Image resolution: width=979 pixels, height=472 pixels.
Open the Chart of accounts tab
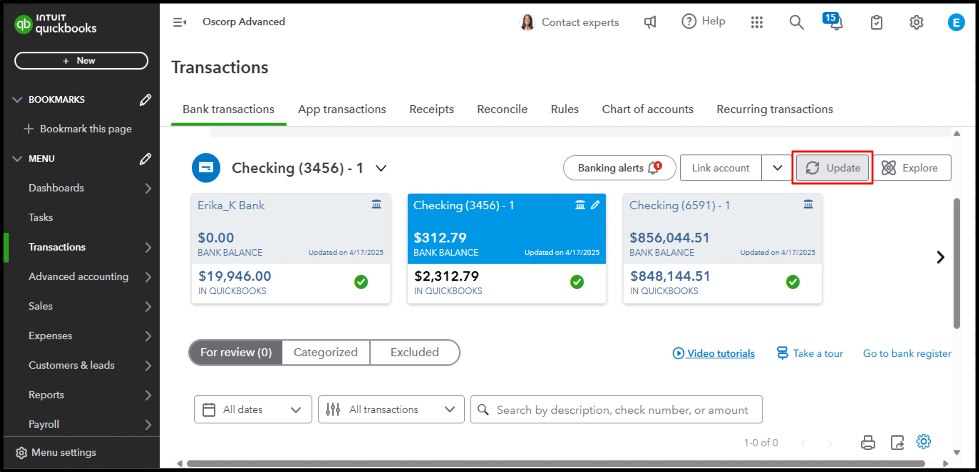click(x=647, y=109)
